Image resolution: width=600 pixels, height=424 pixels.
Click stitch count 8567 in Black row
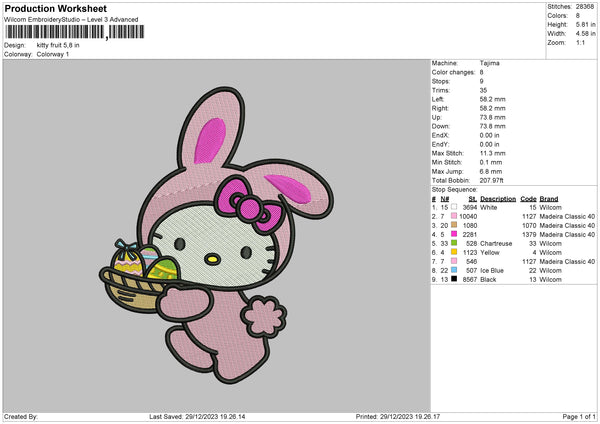pos(470,279)
